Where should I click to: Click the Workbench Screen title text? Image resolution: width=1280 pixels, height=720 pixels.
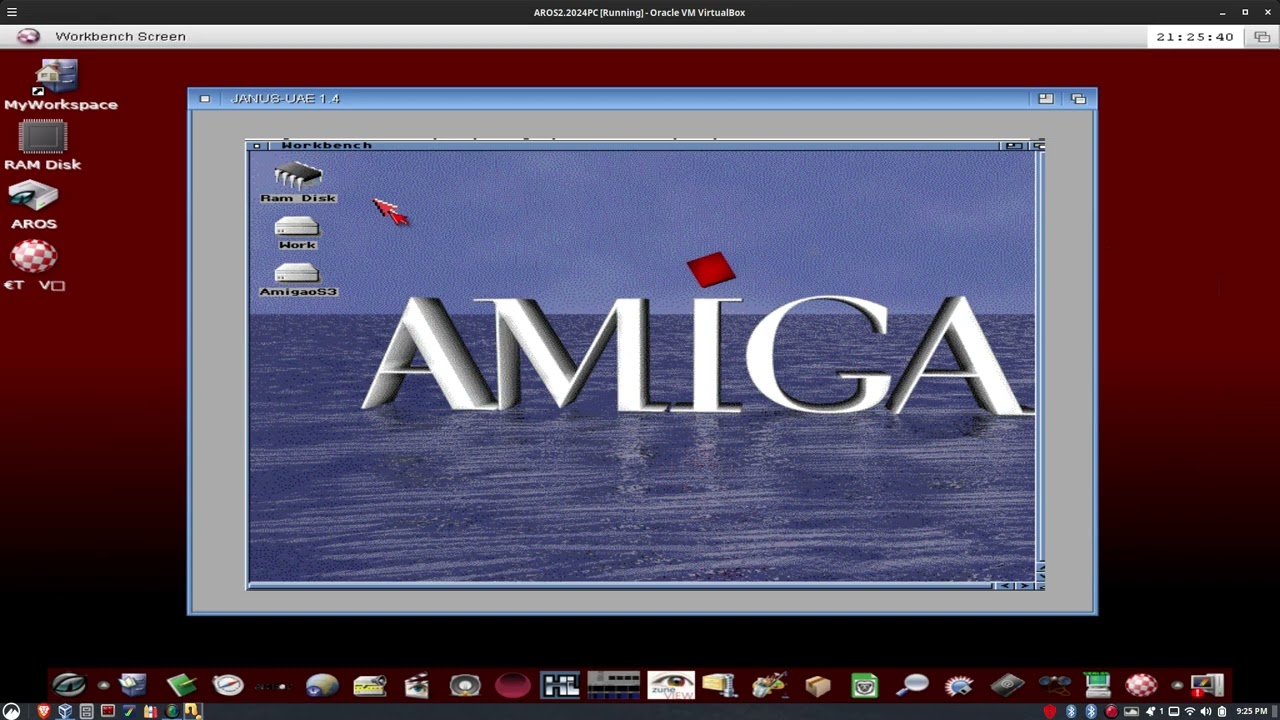(120, 36)
